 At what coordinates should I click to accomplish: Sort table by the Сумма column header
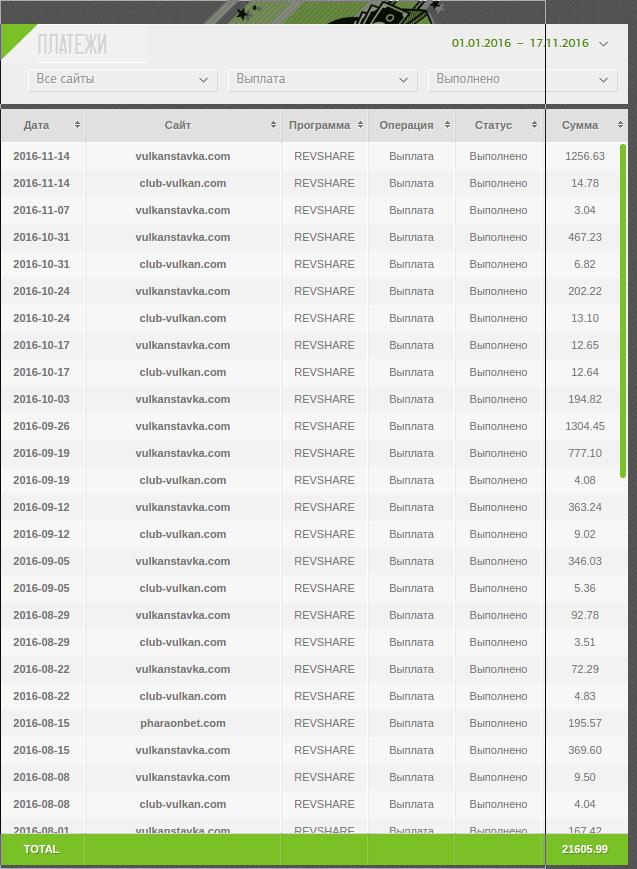click(587, 125)
